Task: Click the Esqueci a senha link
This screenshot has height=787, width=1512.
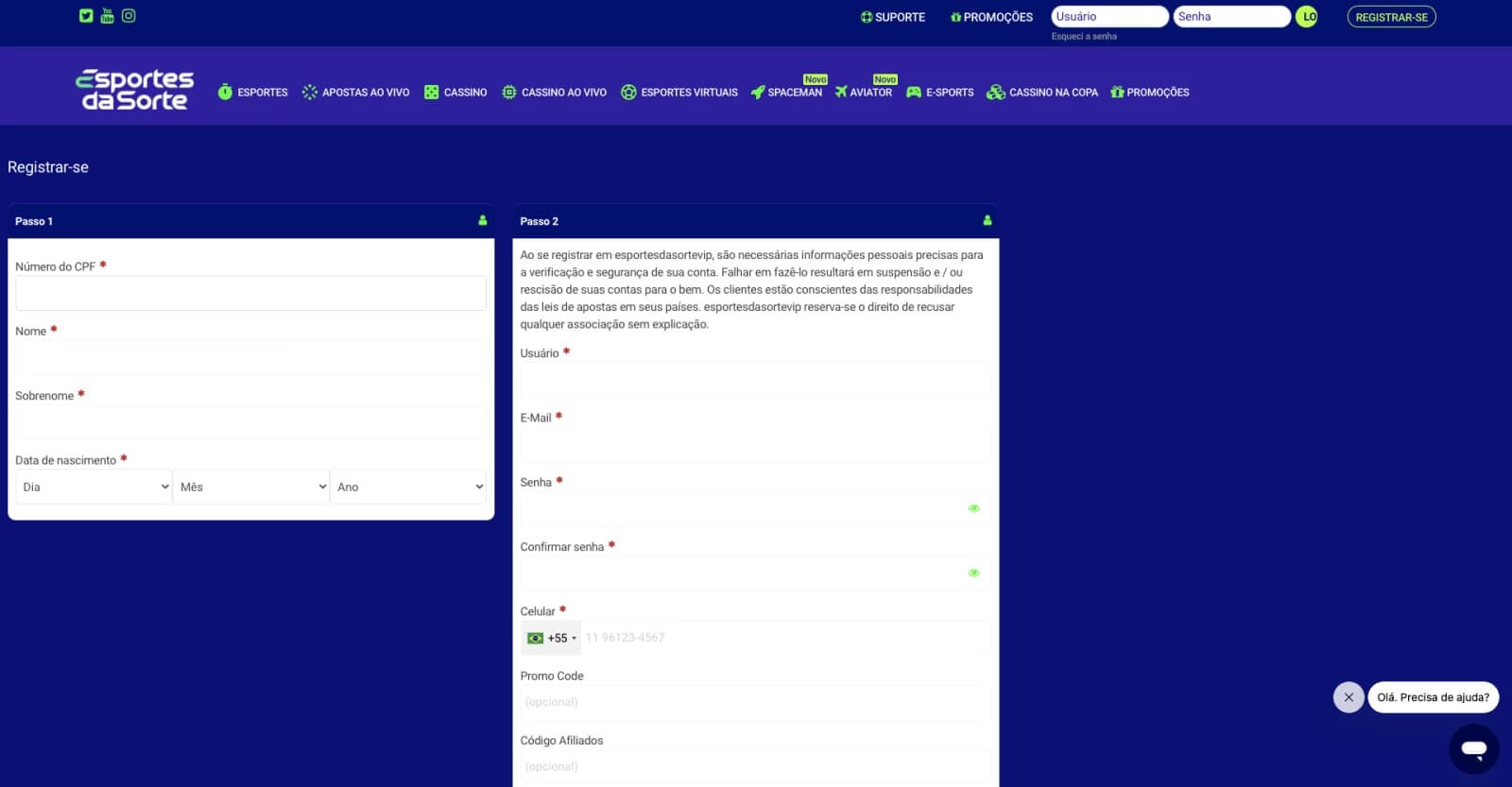Action: 1084,37
